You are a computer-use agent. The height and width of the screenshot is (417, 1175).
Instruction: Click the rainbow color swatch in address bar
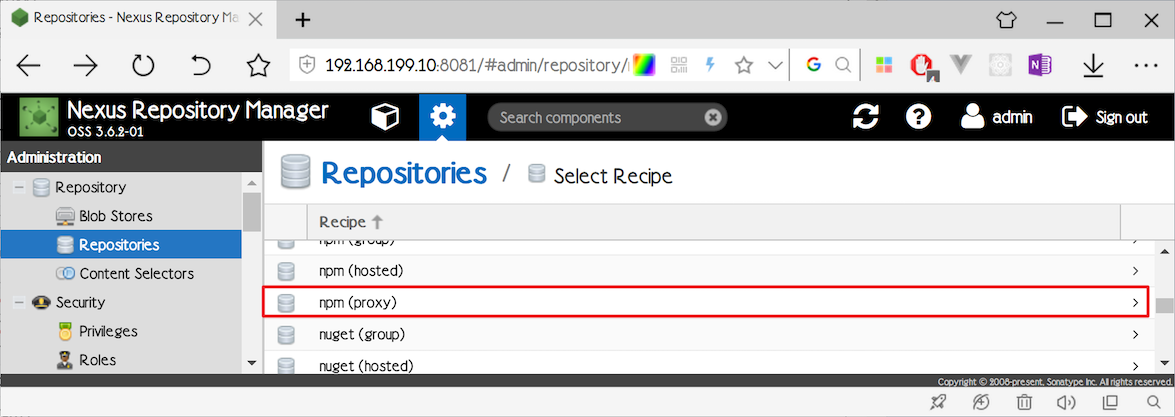coord(644,66)
